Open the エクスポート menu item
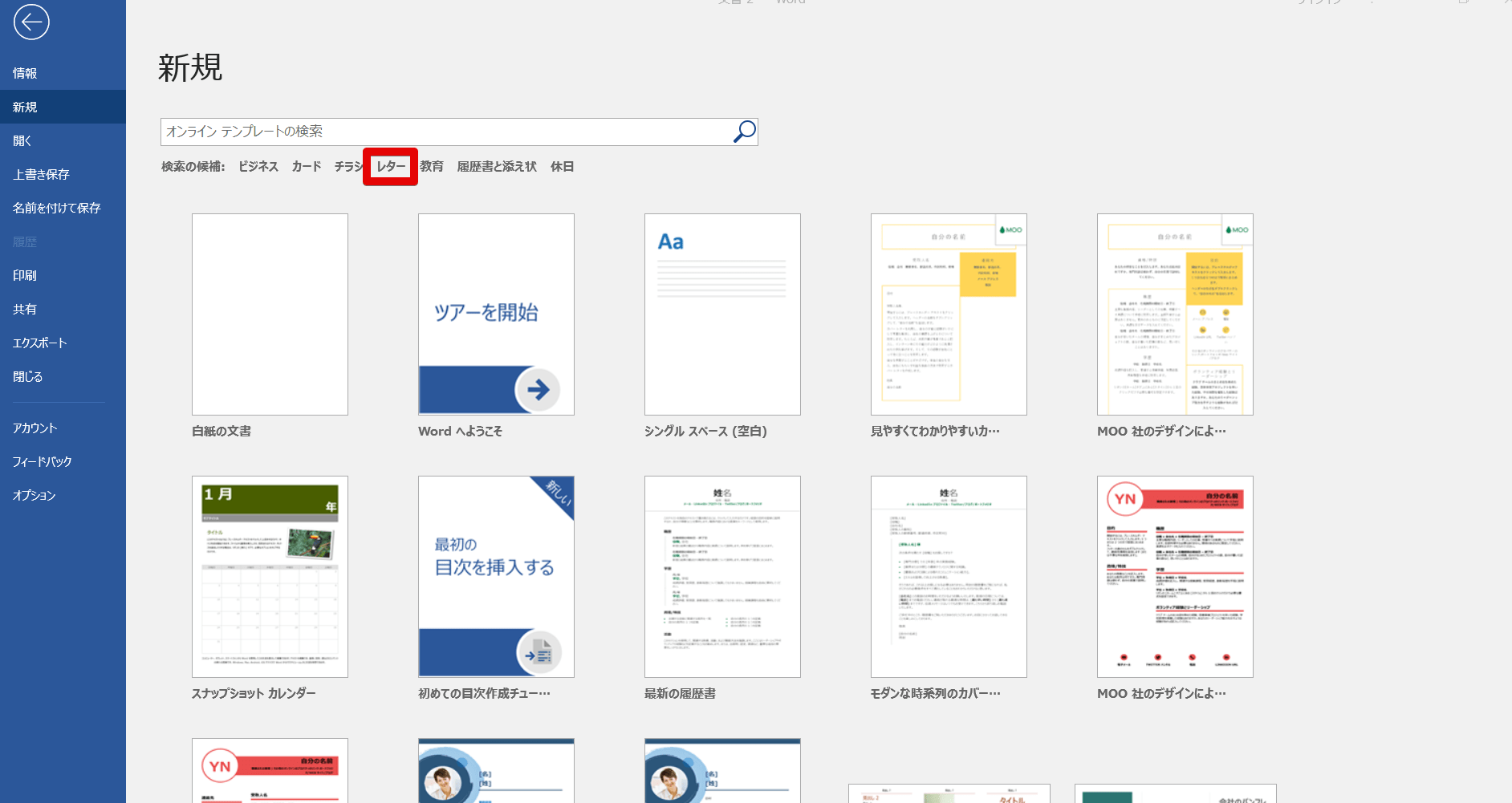1512x803 pixels. pyautogui.click(x=40, y=343)
